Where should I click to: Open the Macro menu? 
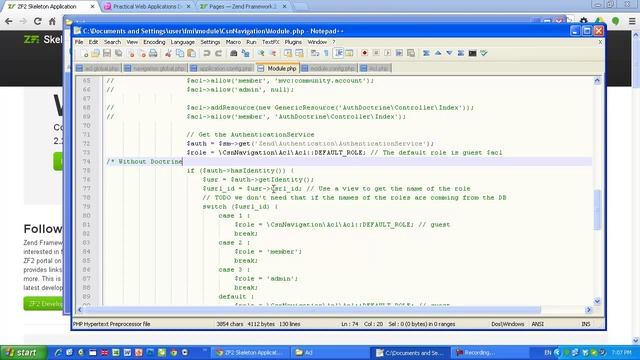coord(233,42)
